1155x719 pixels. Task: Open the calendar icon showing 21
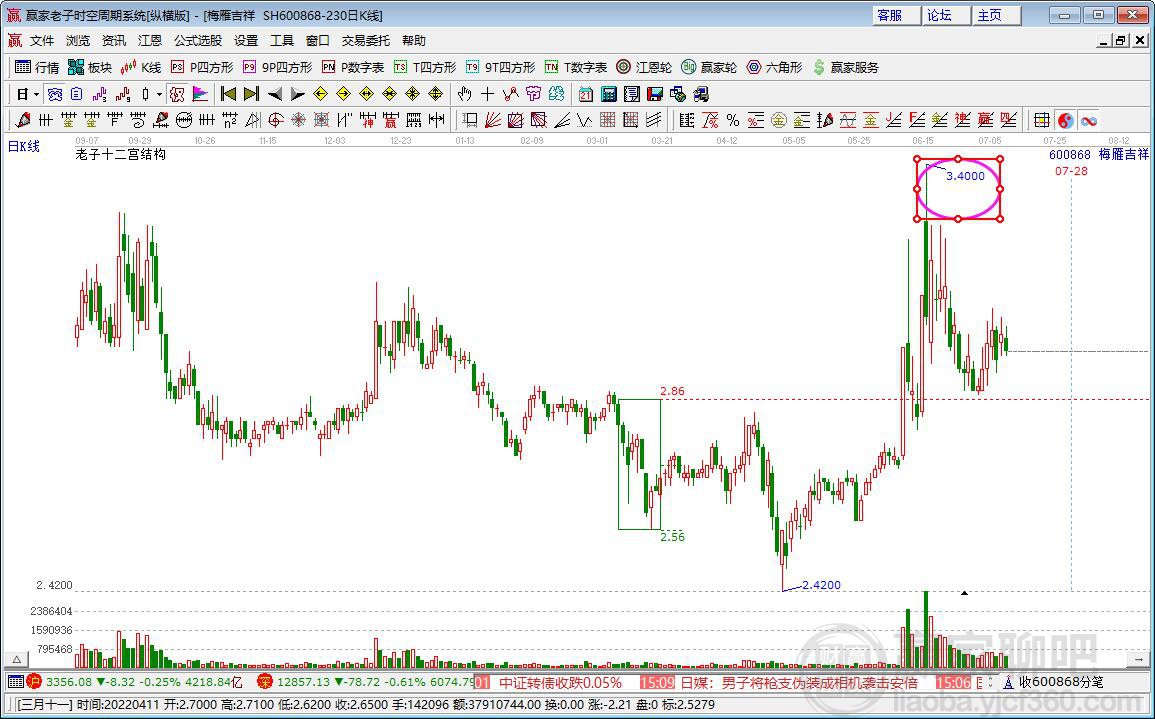(x=586, y=94)
